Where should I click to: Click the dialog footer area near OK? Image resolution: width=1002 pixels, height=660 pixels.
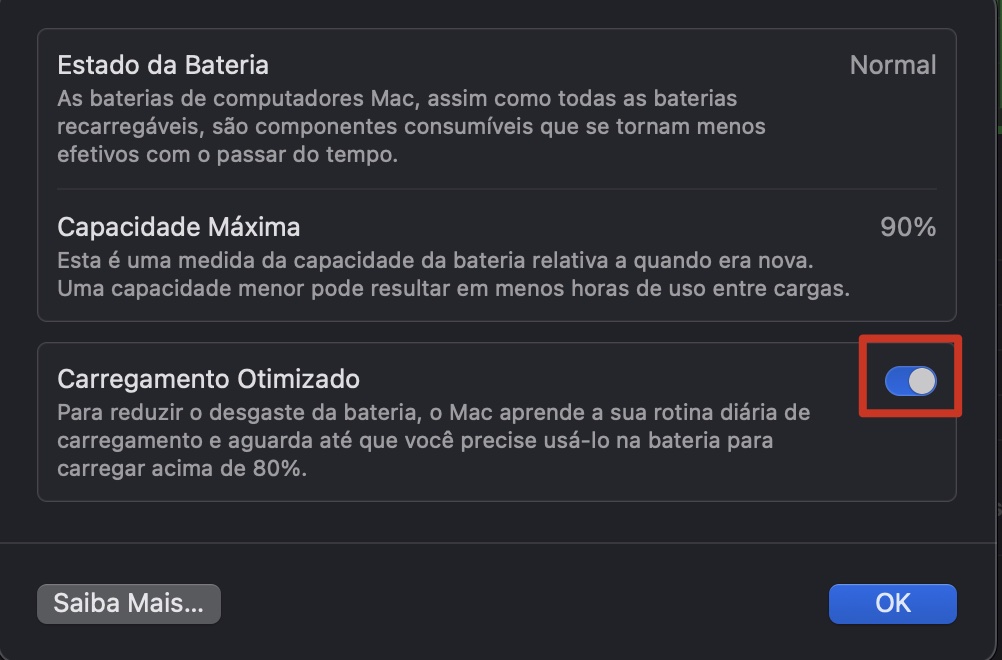tap(600, 603)
